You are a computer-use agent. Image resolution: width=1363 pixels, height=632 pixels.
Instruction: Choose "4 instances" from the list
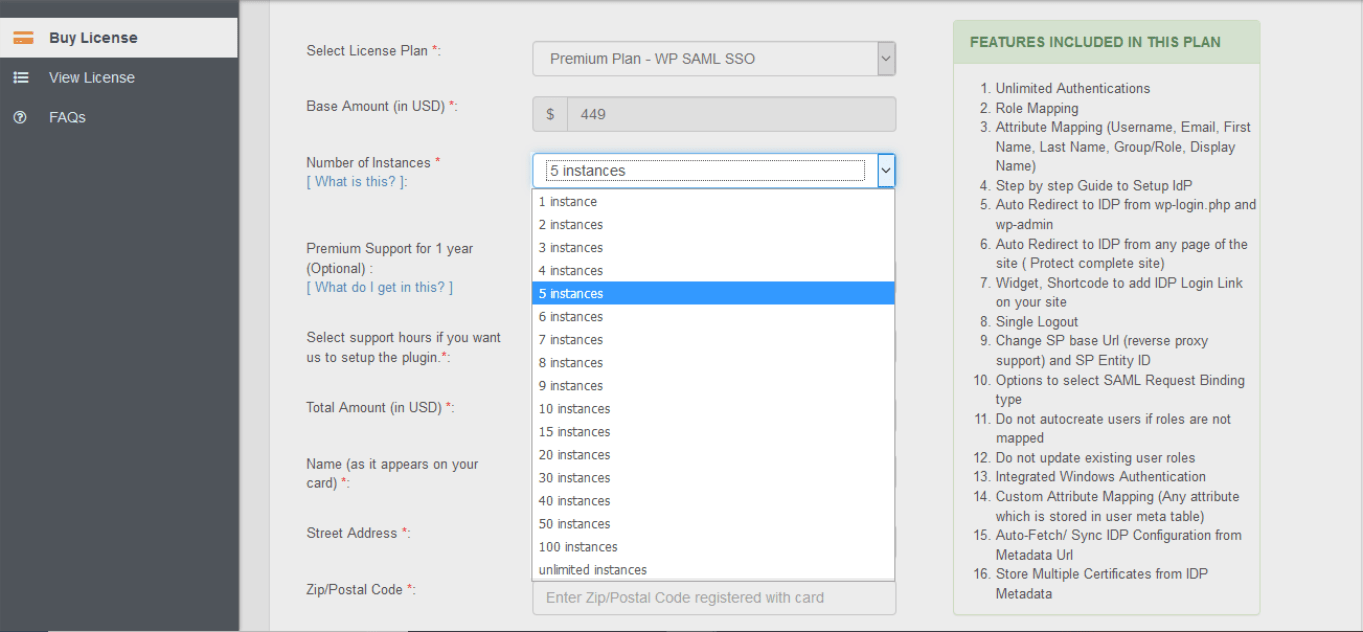(x=714, y=271)
